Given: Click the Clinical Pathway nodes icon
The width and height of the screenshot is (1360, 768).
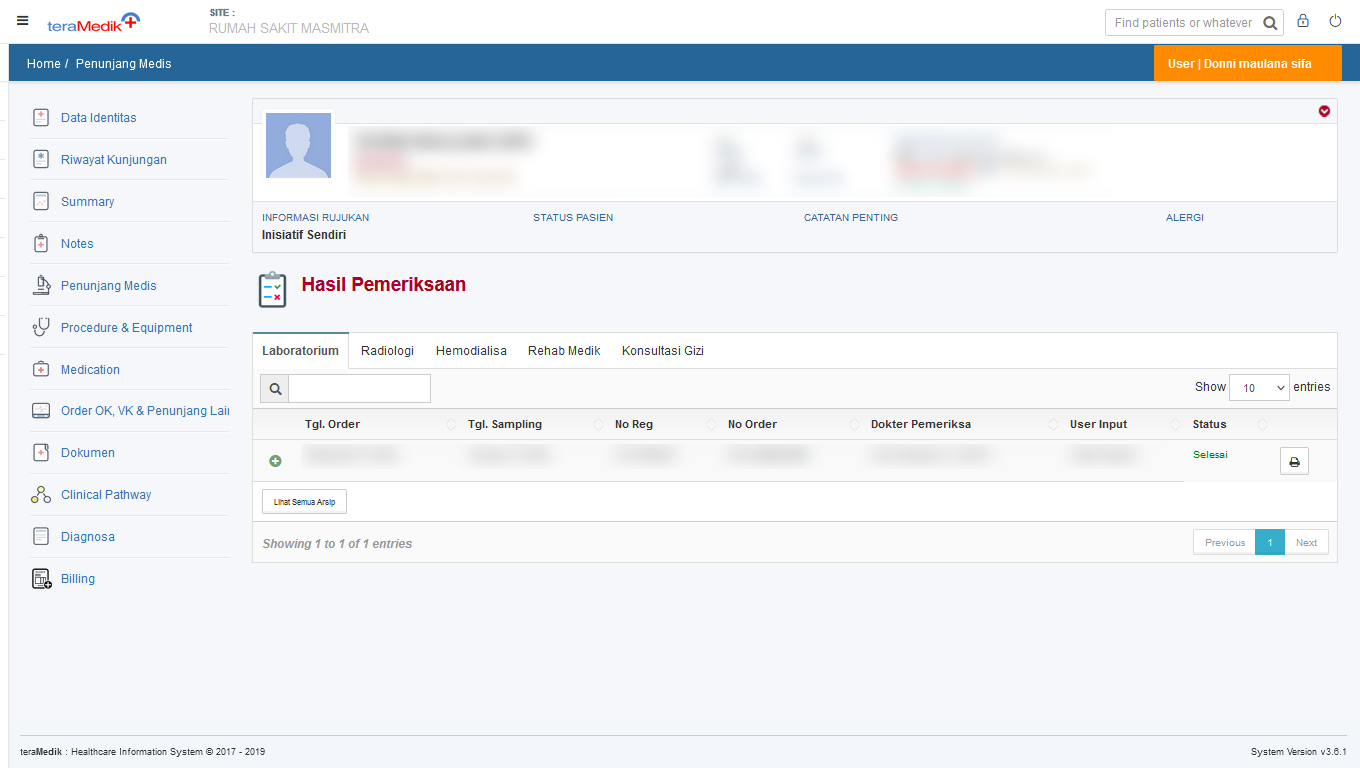Looking at the screenshot, I should (x=41, y=495).
